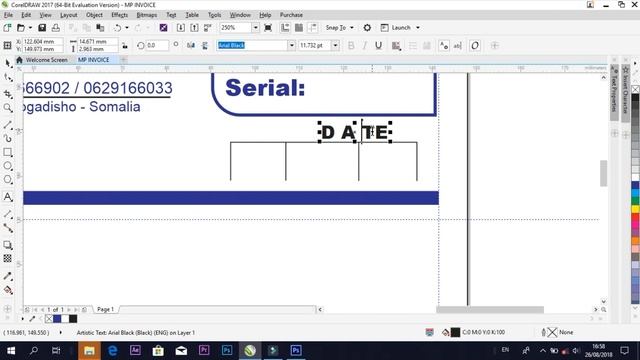This screenshot has width=640, height=360.
Task: Toggle Show Guidelines button
Action: coord(313,28)
